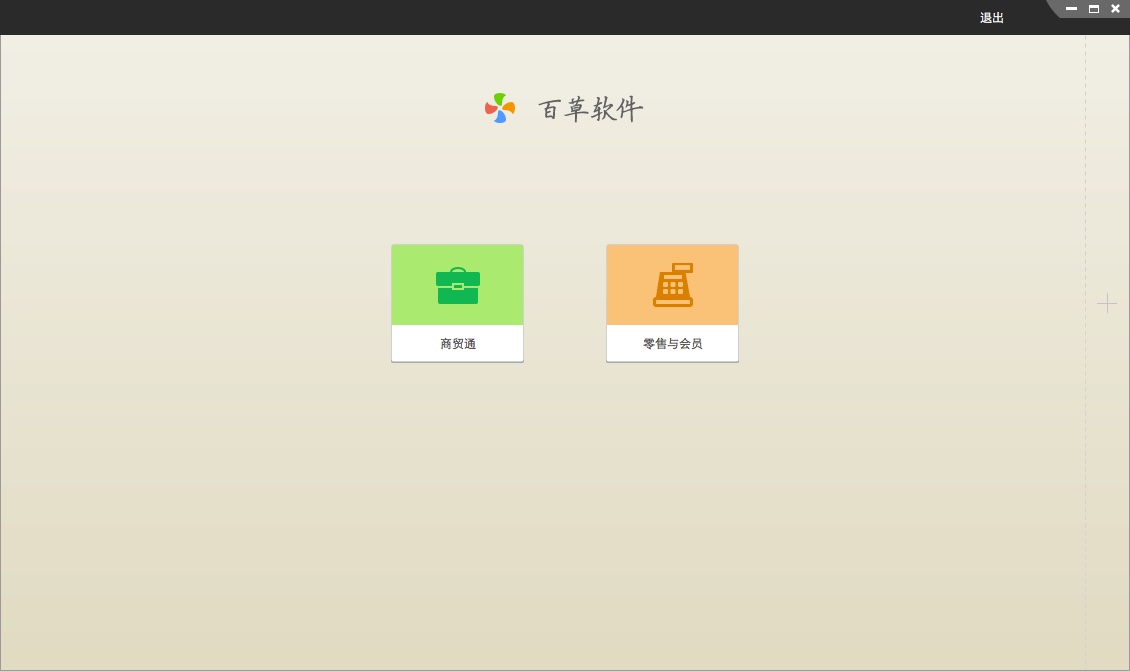
Task: Click the dashed vertical divider line
Action: [1085, 450]
